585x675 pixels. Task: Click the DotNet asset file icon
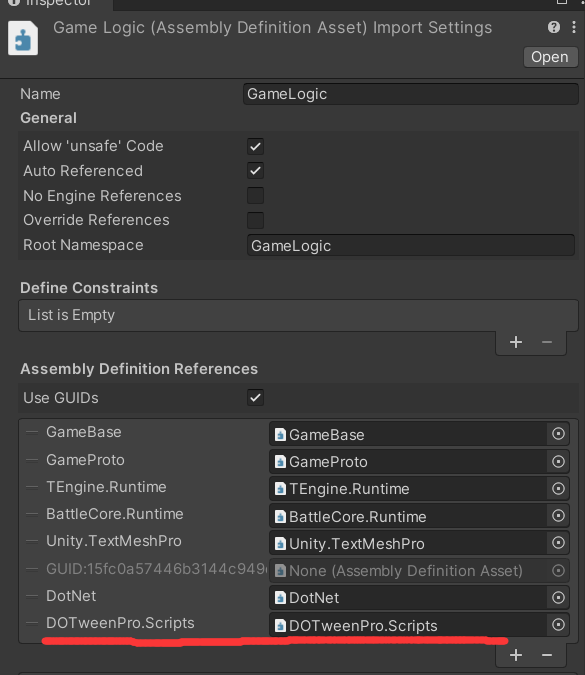[x=280, y=598]
